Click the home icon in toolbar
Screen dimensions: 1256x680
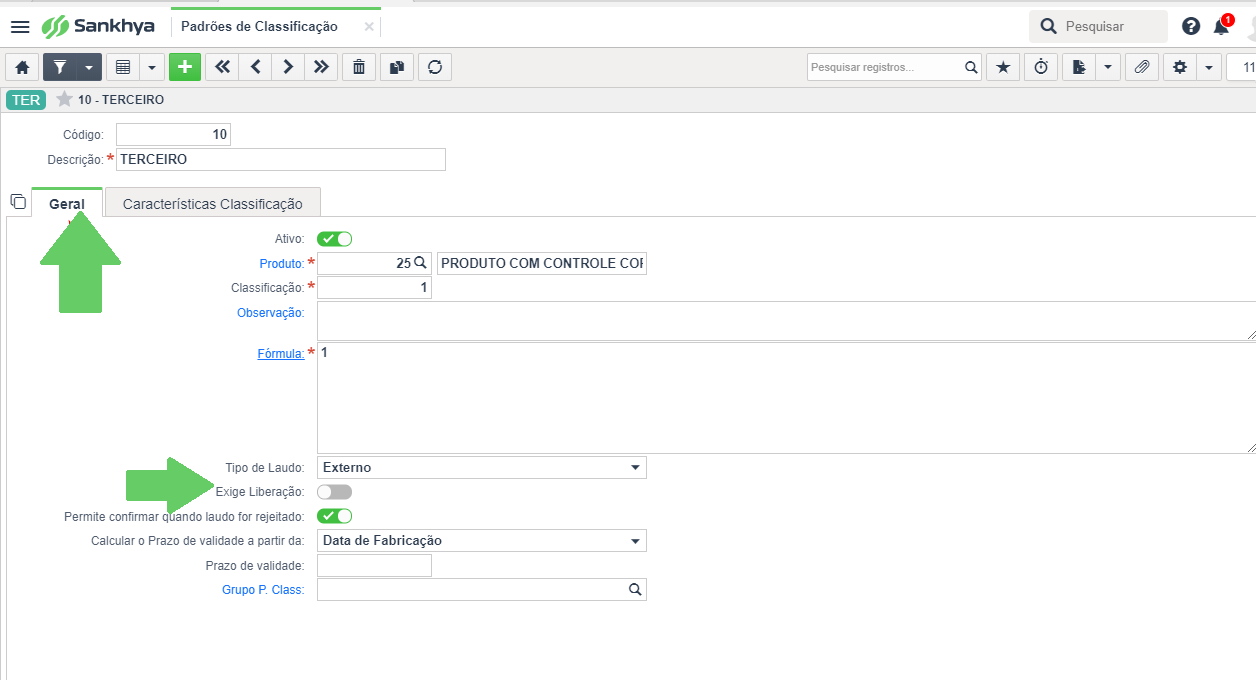(x=22, y=67)
